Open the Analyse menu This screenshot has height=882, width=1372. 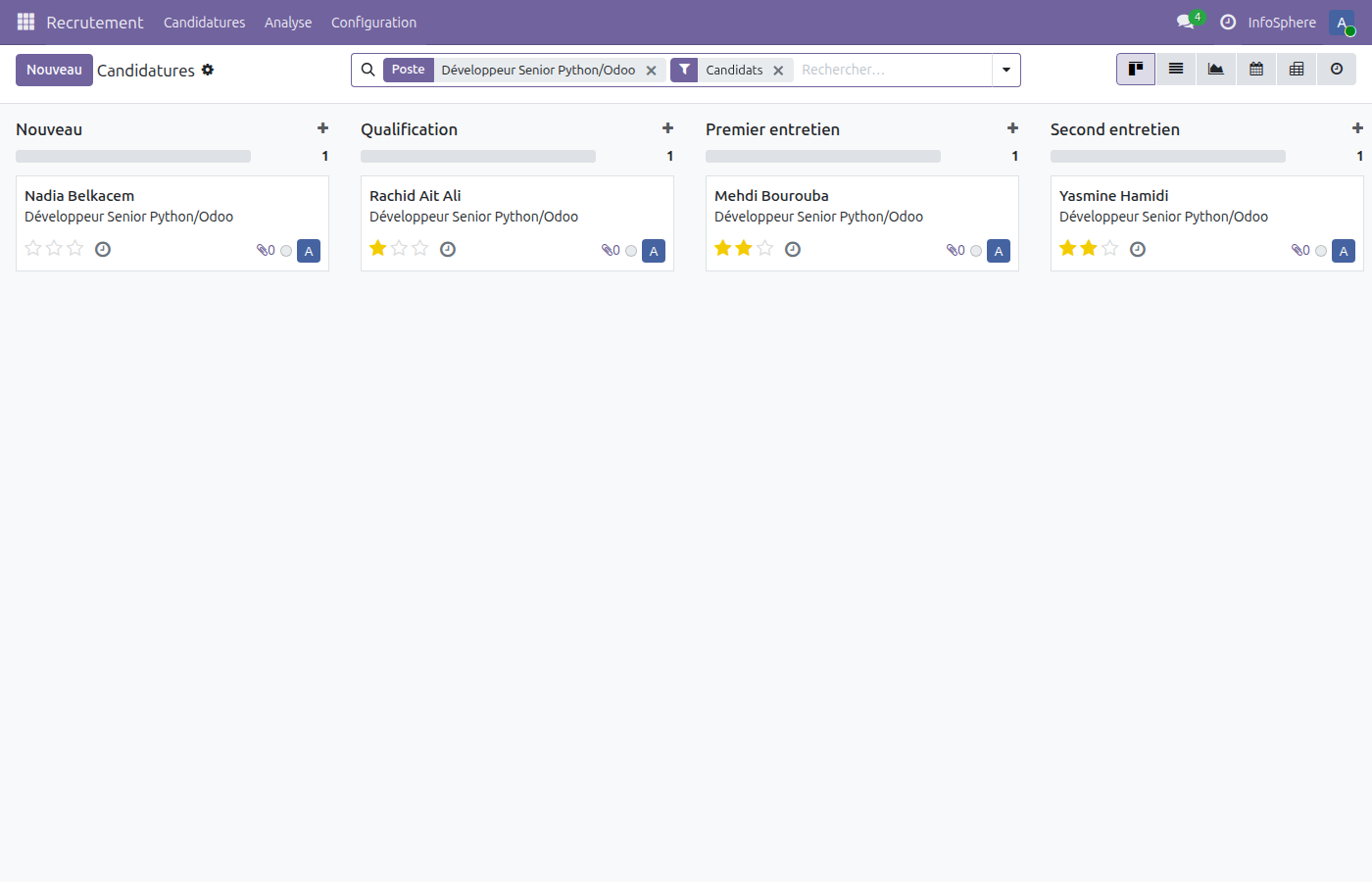(x=287, y=22)
